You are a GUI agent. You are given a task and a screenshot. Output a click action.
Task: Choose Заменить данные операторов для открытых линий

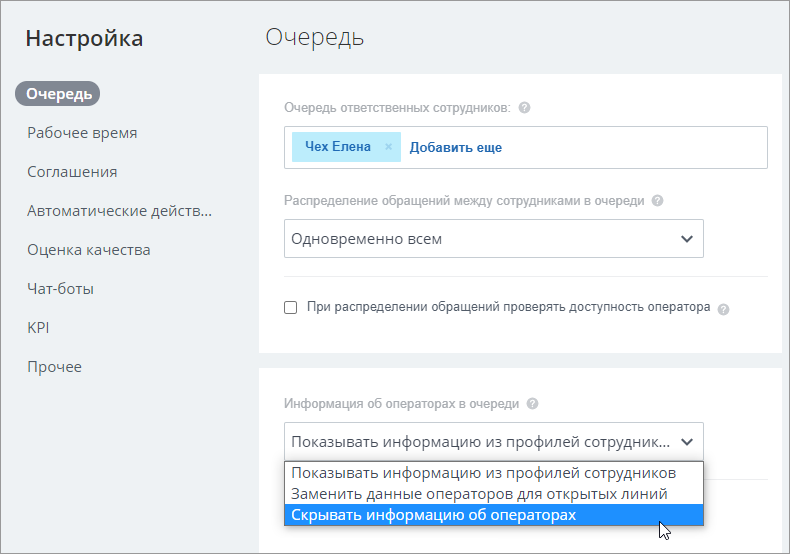point(478,493)
